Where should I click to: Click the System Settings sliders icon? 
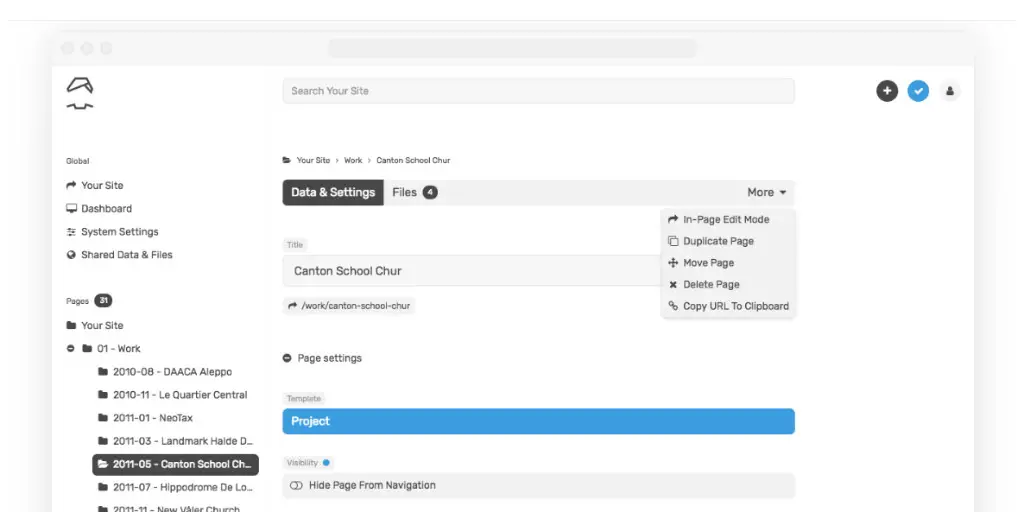71,232
